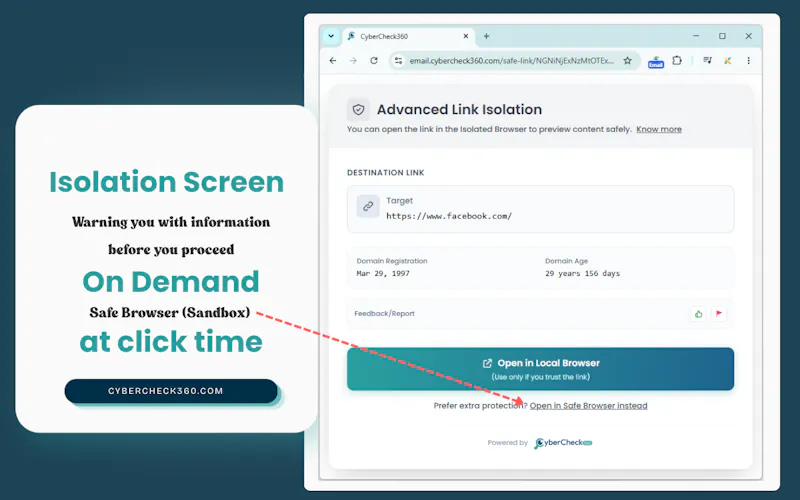The width and height of the screenshot is (800, 500).
Task: Open the media control icon
Action: (x=707, y=60)
